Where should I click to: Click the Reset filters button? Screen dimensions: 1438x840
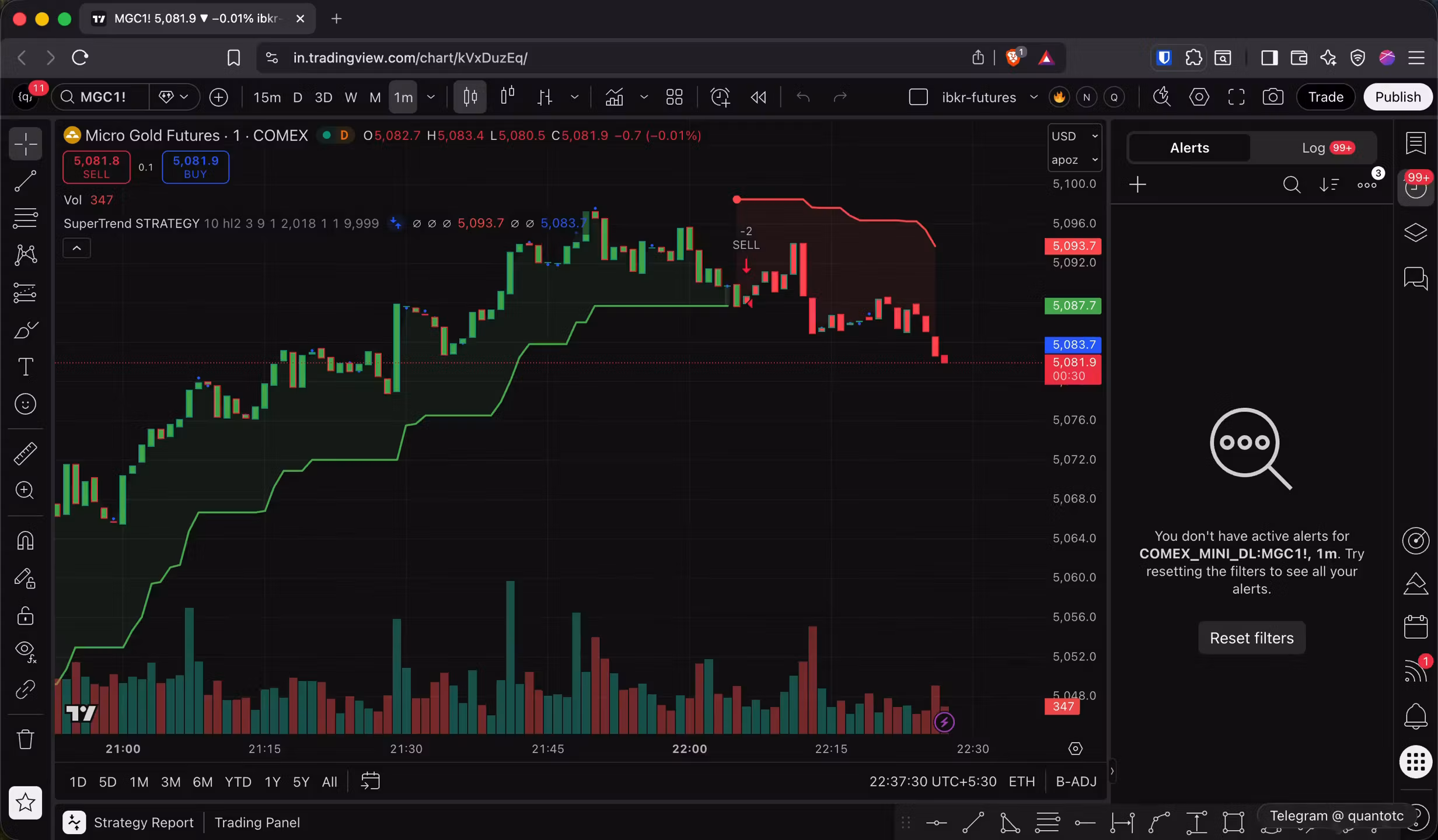coord(1251,637)
